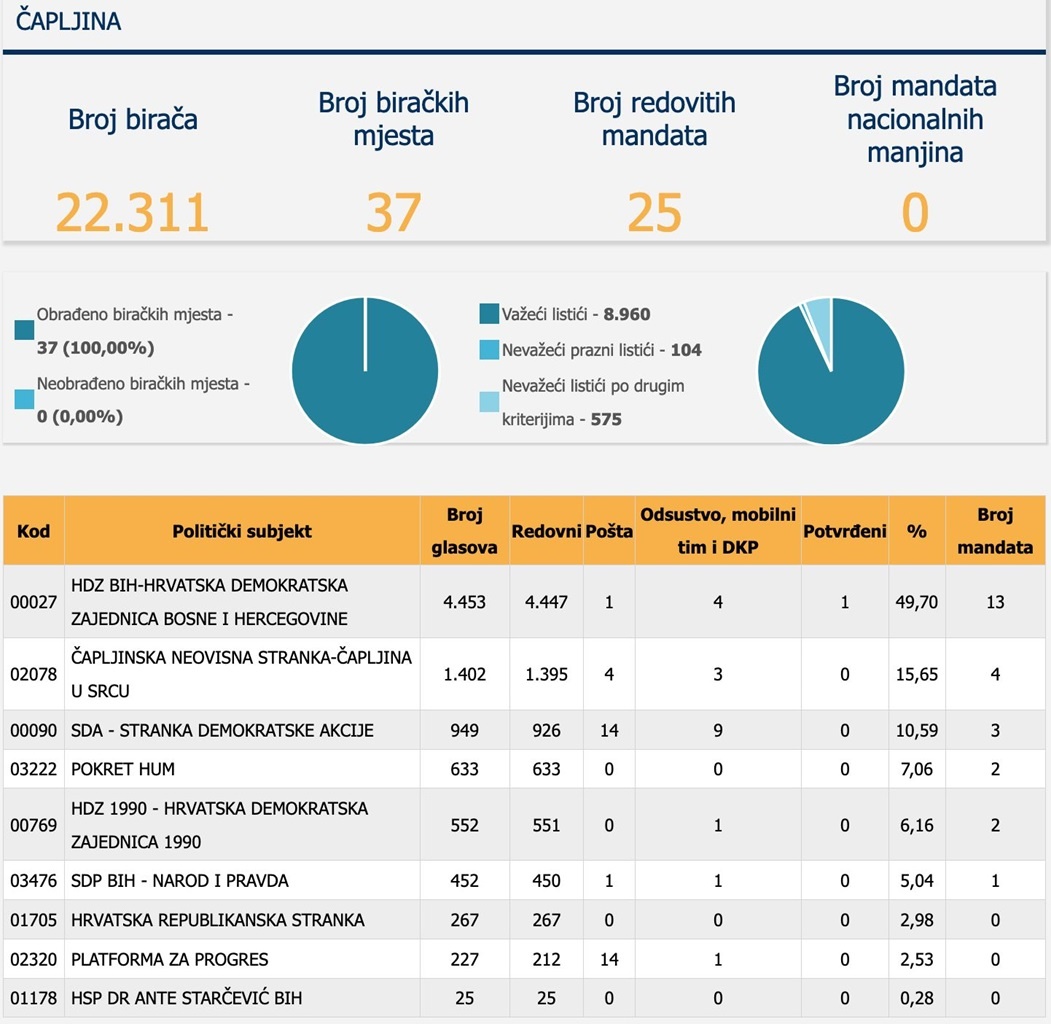Sort by Kod column header
Viewport: 1051px width, 1024px height.
coord(33,531)
